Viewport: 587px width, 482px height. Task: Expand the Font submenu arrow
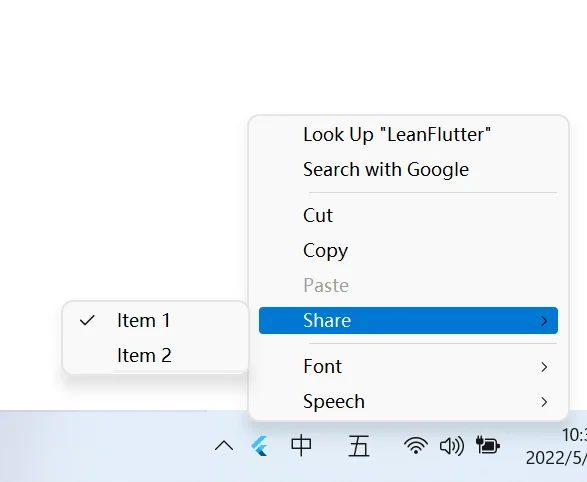(544, 367)
